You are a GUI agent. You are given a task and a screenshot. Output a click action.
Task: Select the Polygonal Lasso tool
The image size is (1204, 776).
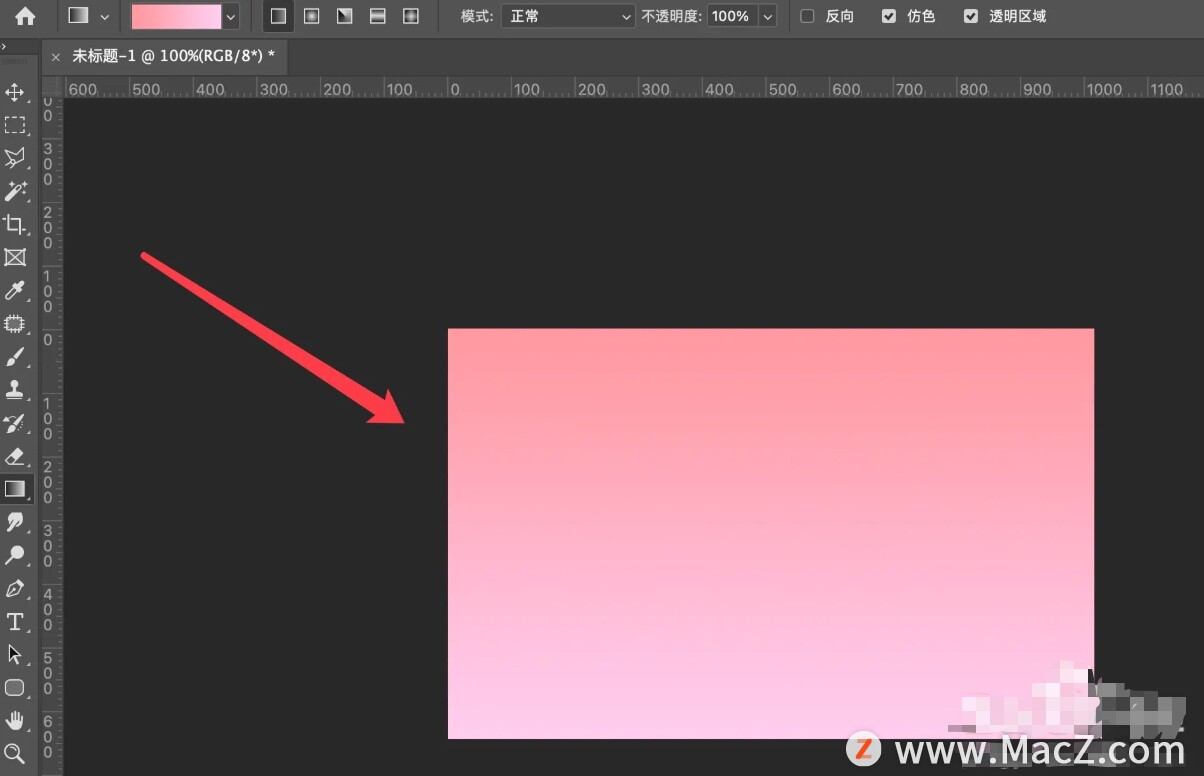tap(15, 158)
